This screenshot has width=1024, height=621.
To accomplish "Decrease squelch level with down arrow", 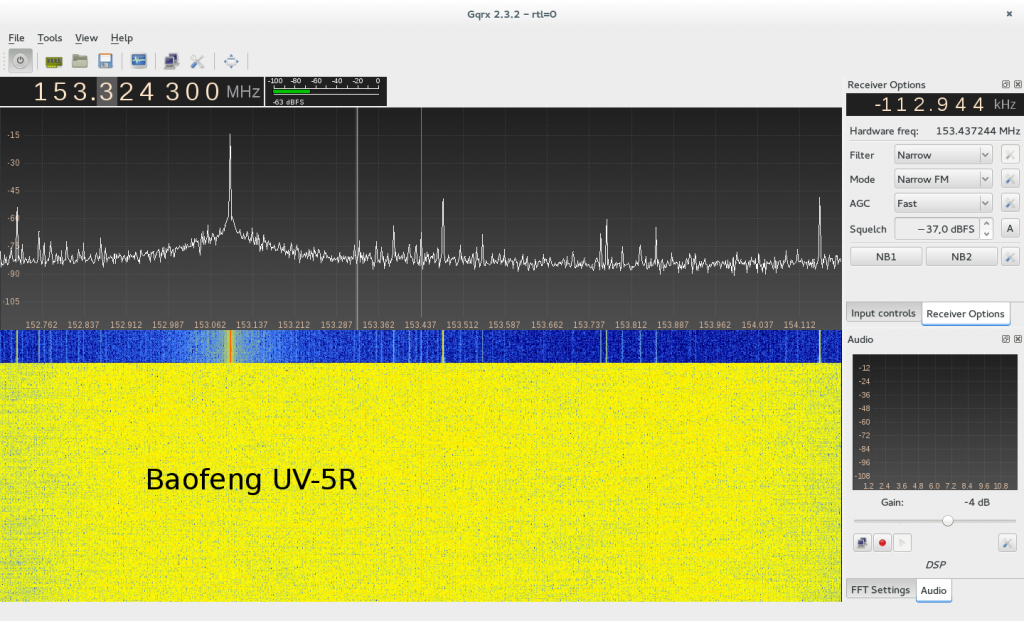I will (987, 234).
